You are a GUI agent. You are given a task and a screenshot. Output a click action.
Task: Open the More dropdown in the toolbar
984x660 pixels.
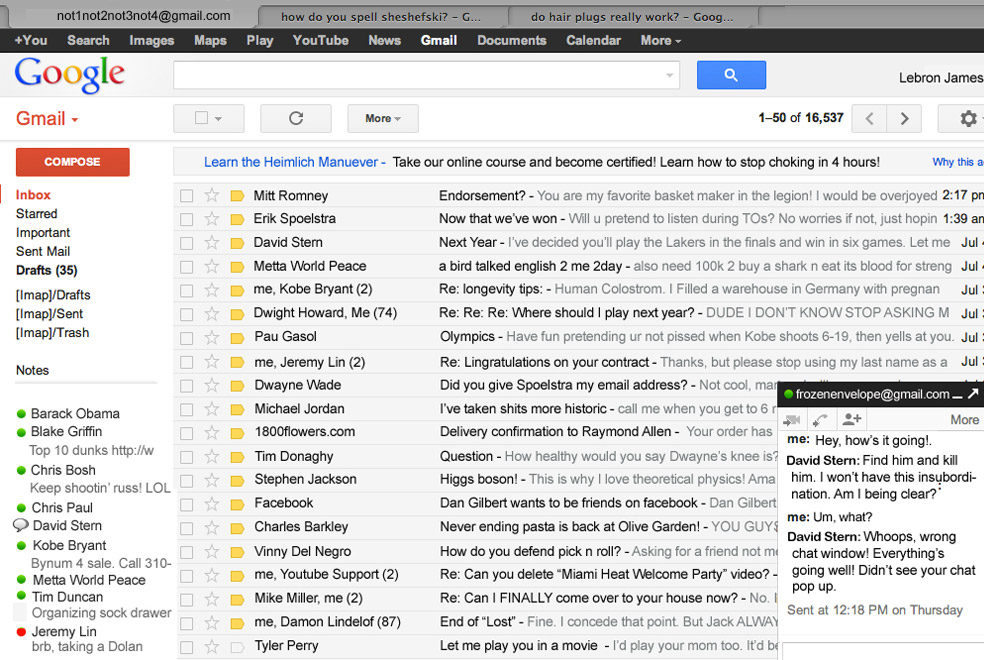[x=381, y=118]
